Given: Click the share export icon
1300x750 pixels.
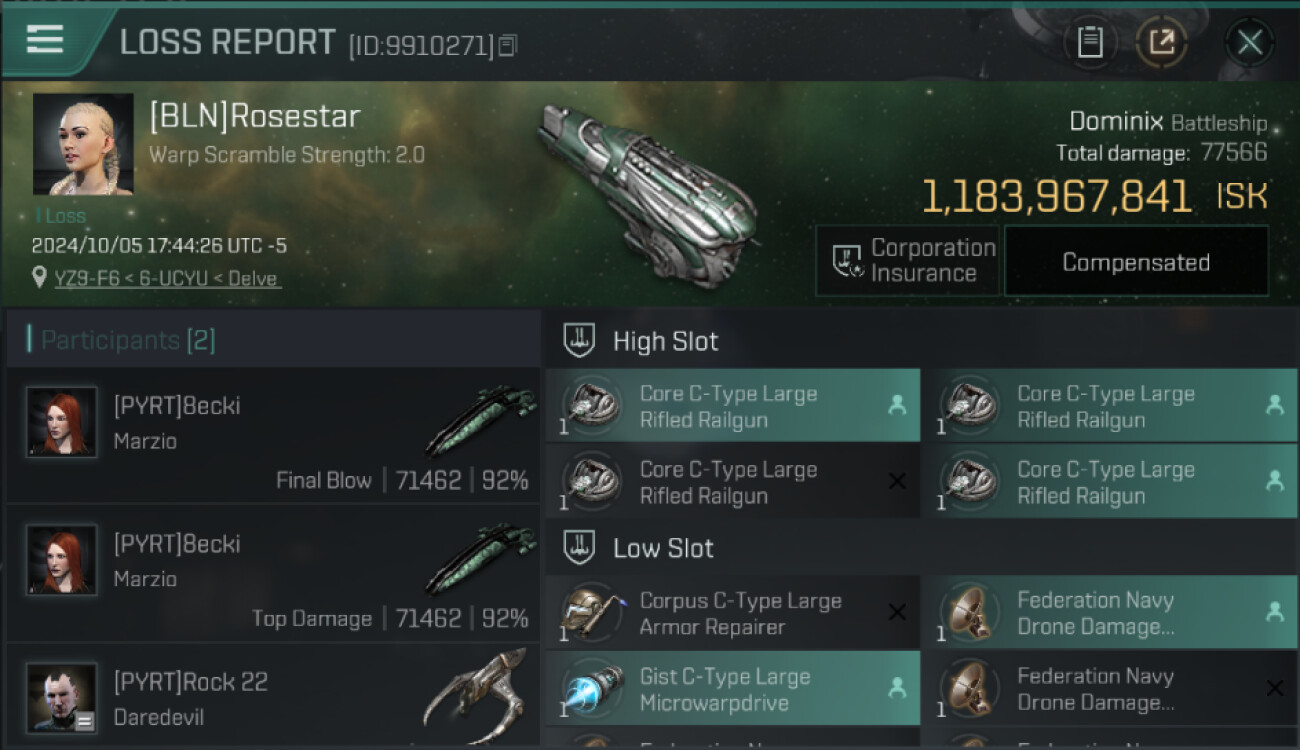Looking at the screenshot, I should [1161, 42].
